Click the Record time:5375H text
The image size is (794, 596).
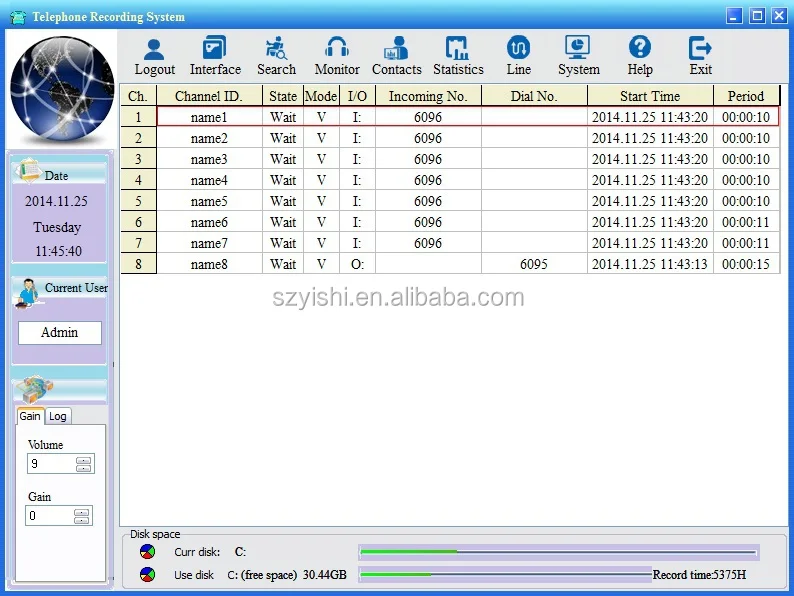(x=699, y=575)
